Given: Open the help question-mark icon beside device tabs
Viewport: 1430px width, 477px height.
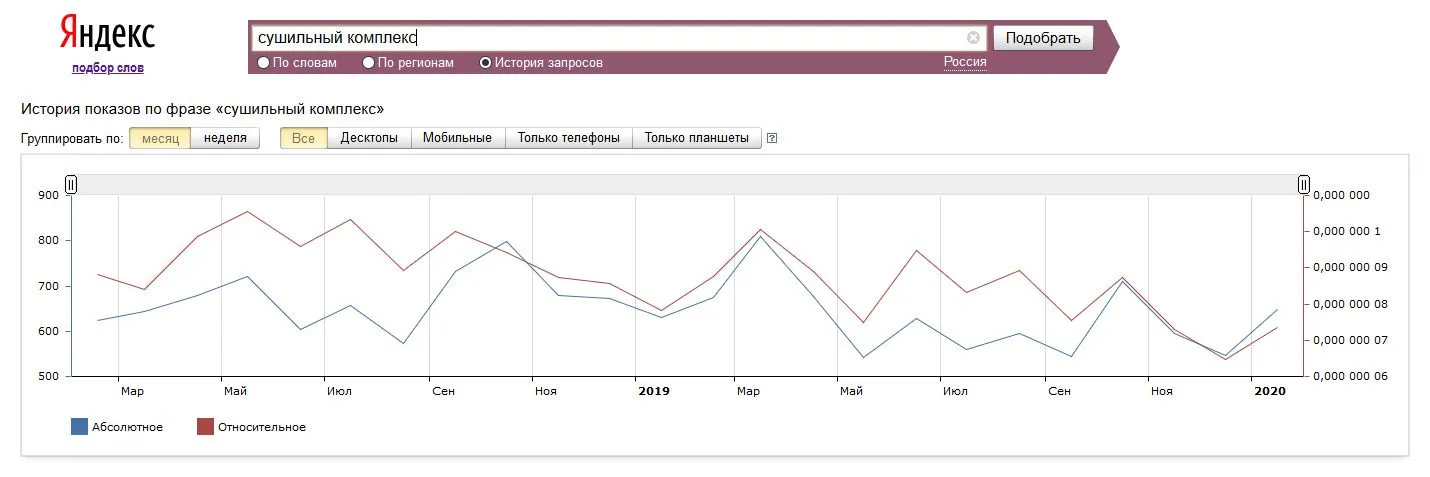Looking at the screenshot, I should [772, 138].
